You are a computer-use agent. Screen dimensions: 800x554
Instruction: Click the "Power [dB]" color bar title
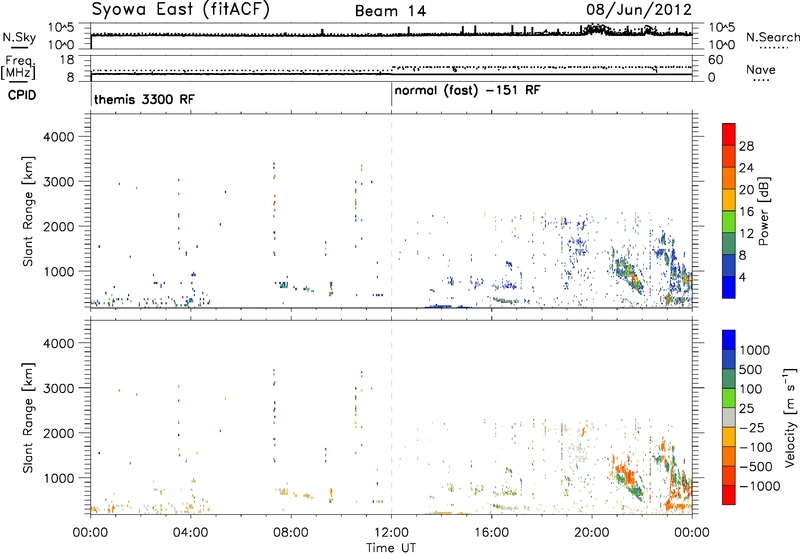click(x=763, y=211)
